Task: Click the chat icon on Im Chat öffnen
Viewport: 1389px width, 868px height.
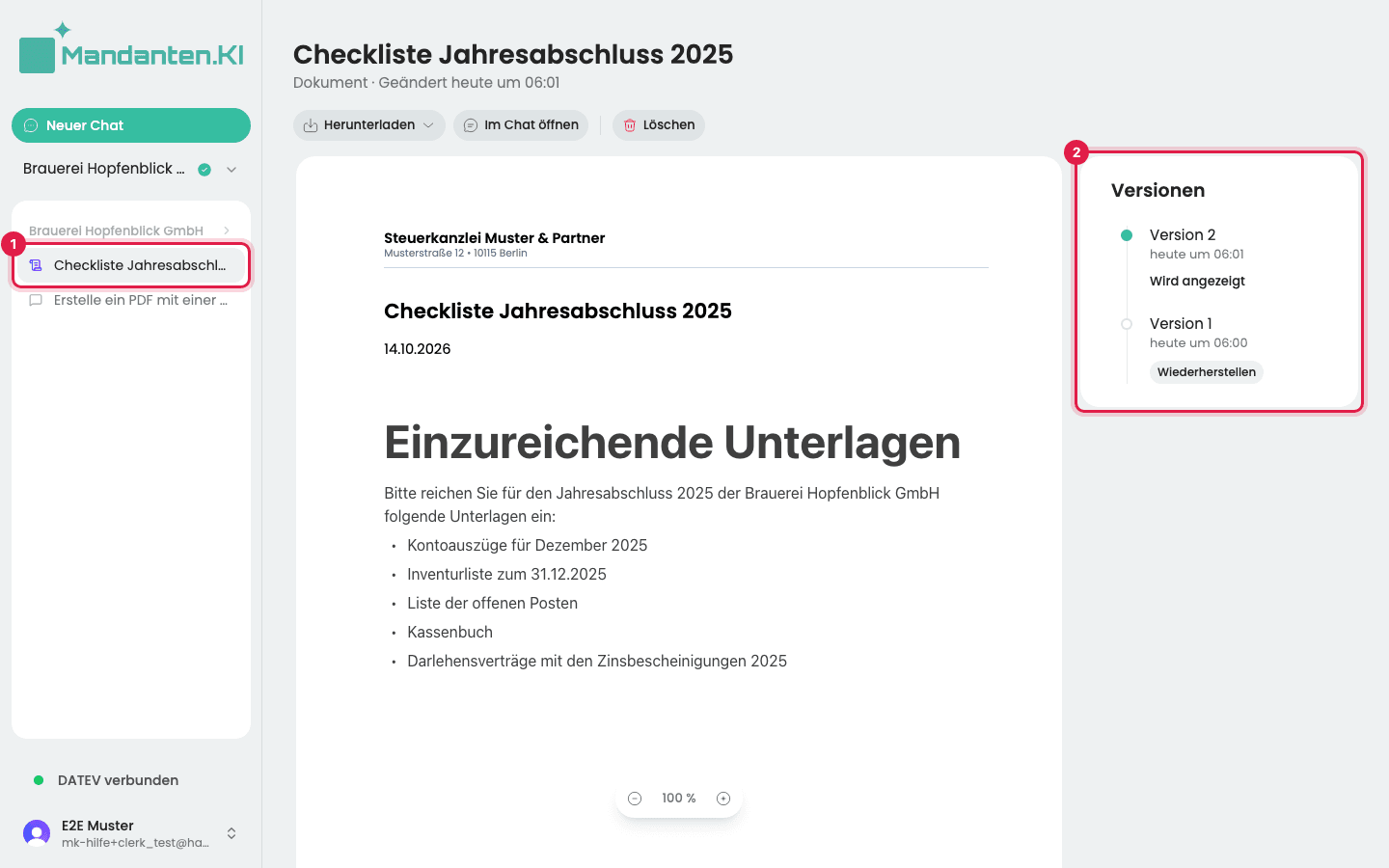Action: point(471,125)
